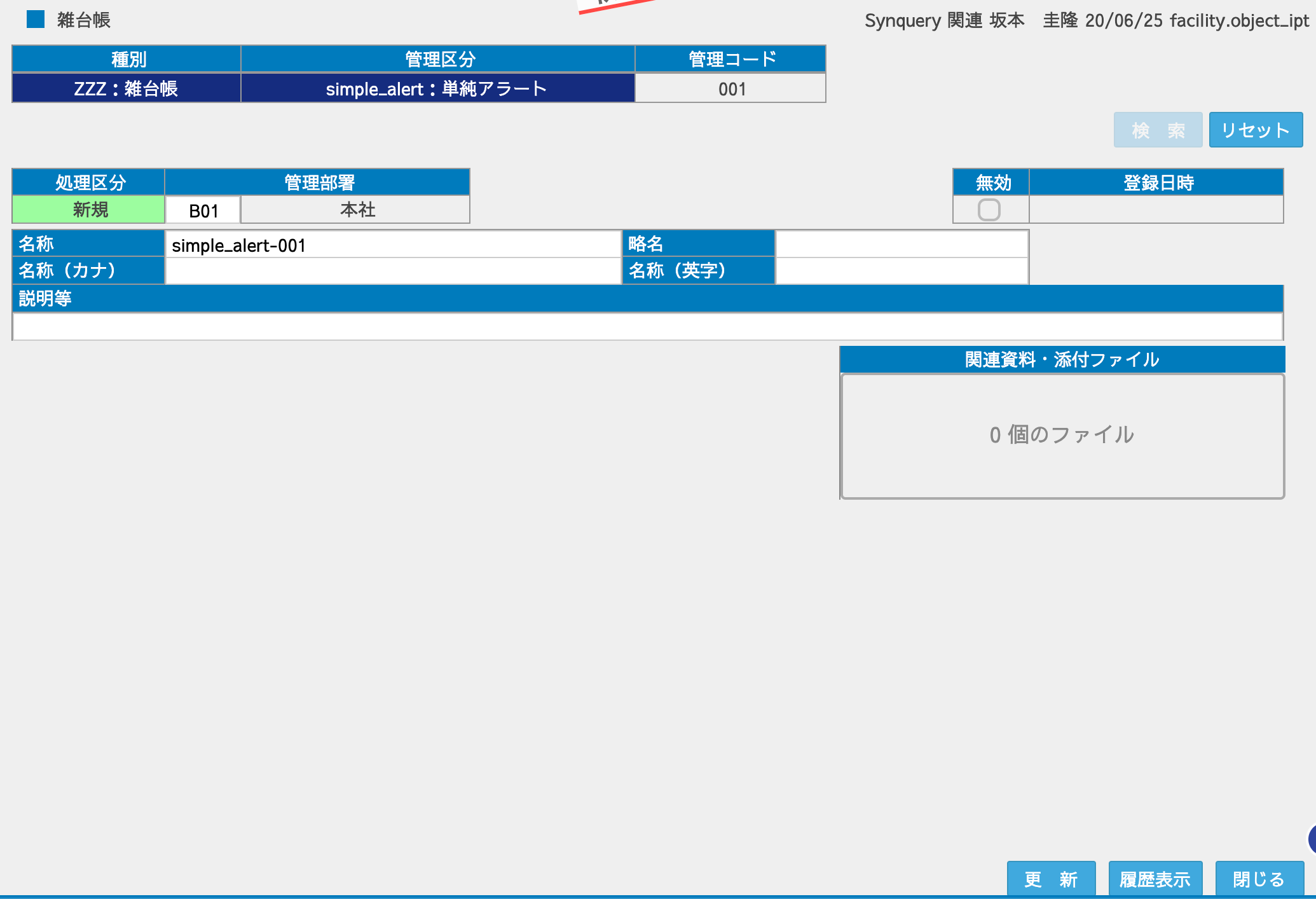Click the 名称(英字) input field

pos(901,271)
